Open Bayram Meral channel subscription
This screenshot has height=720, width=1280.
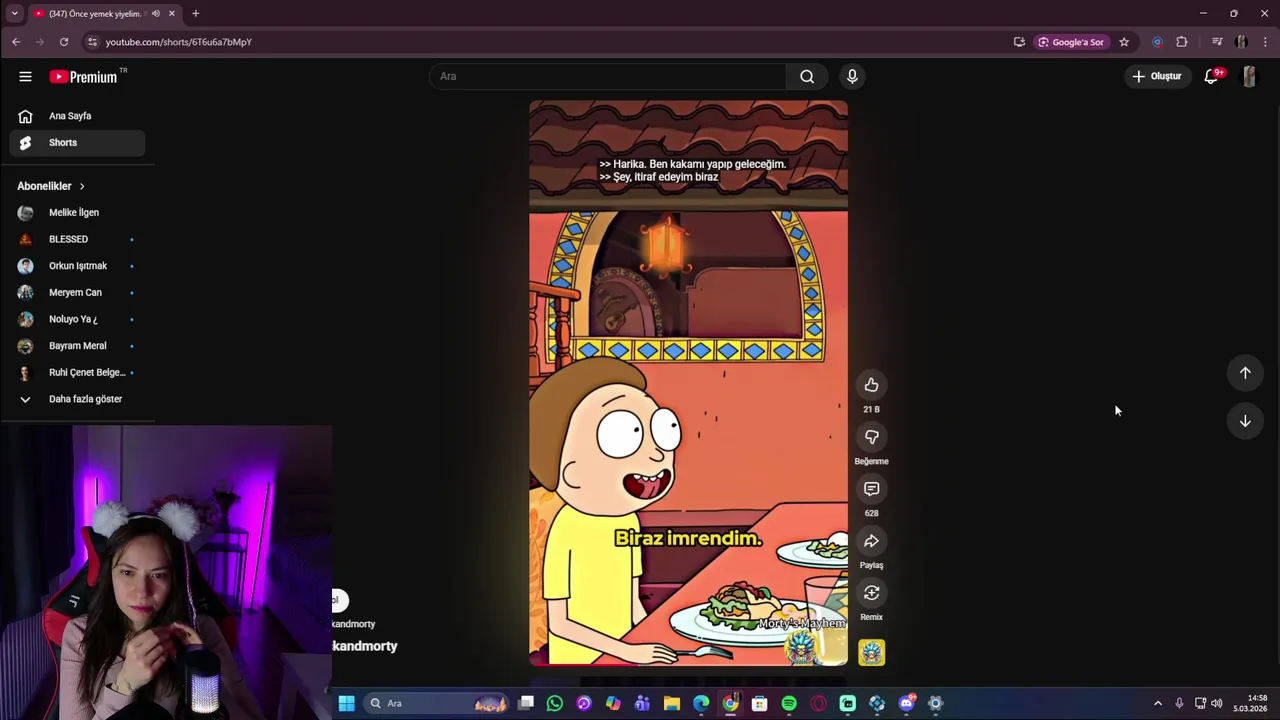point(77,346)
